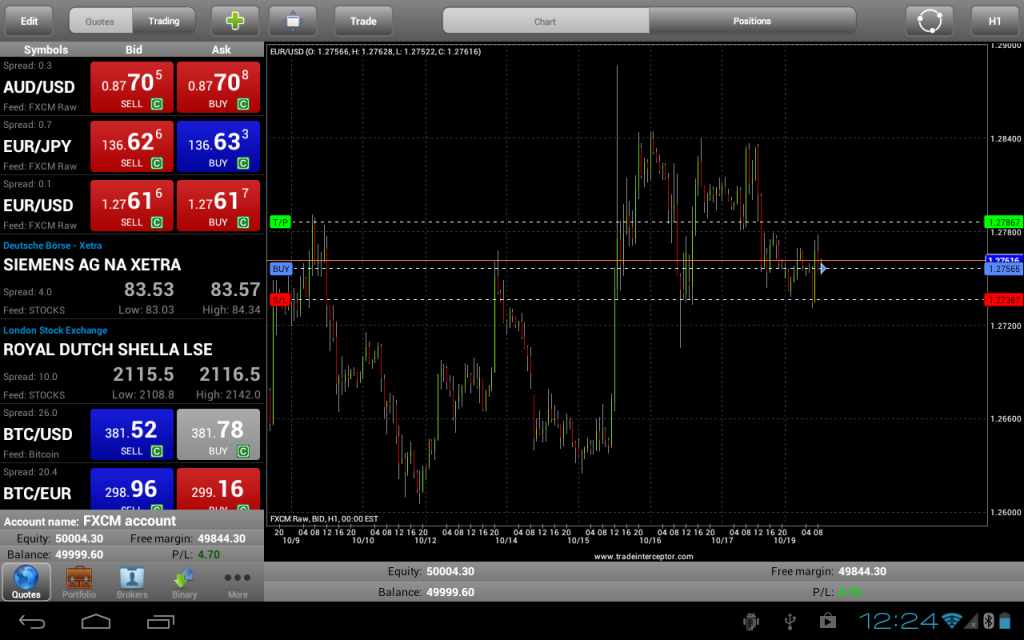Click the Edit button
Image resolution: width=1024 pixels, height=640 pixels.
coord(29,21)
